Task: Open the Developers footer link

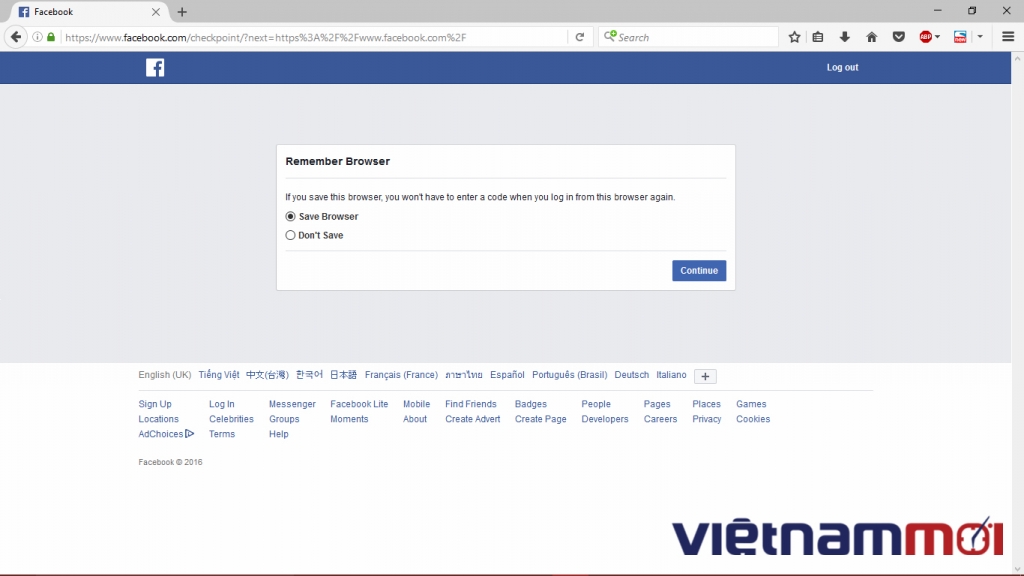Action: 605,419
